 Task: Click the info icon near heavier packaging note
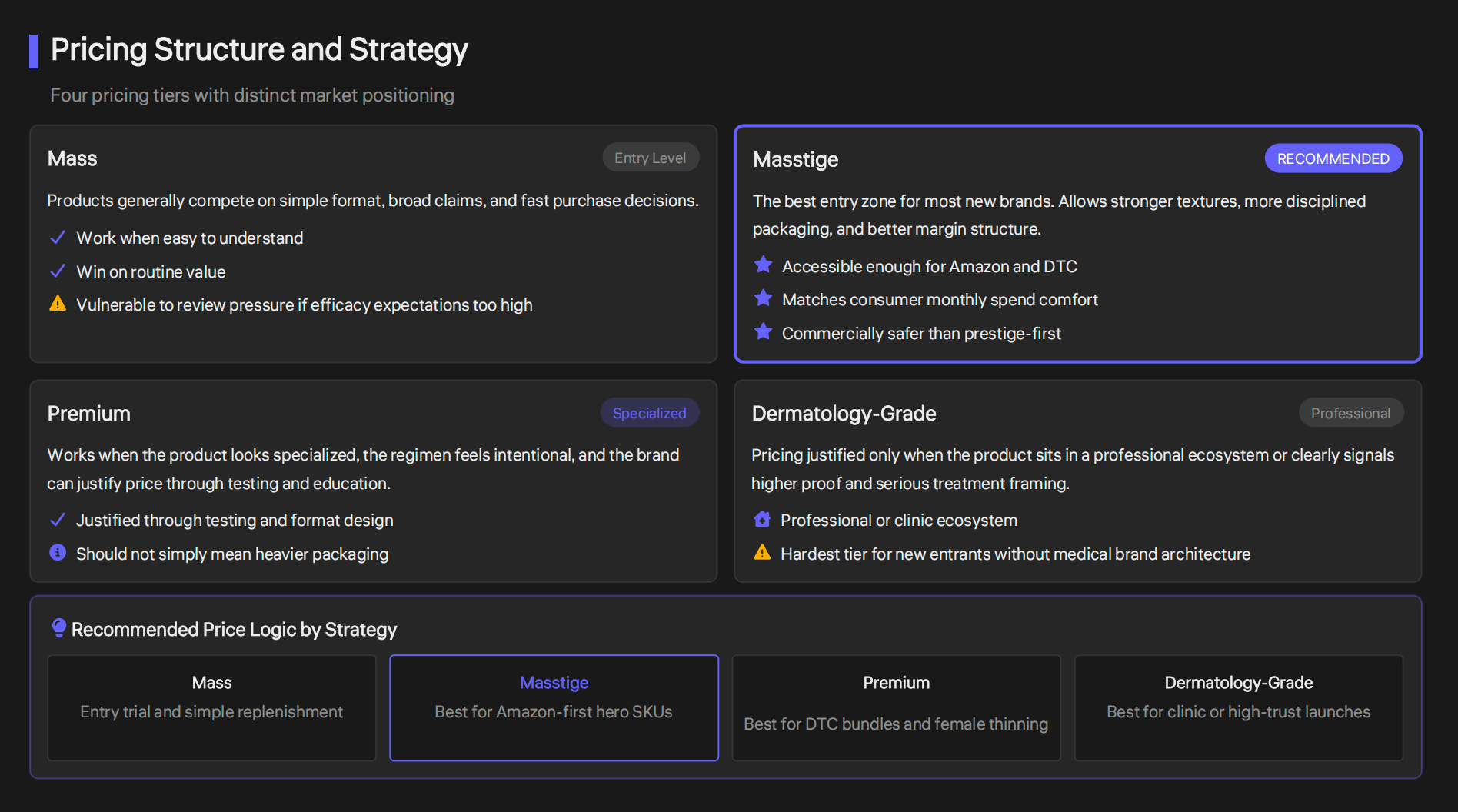[57, 553]
